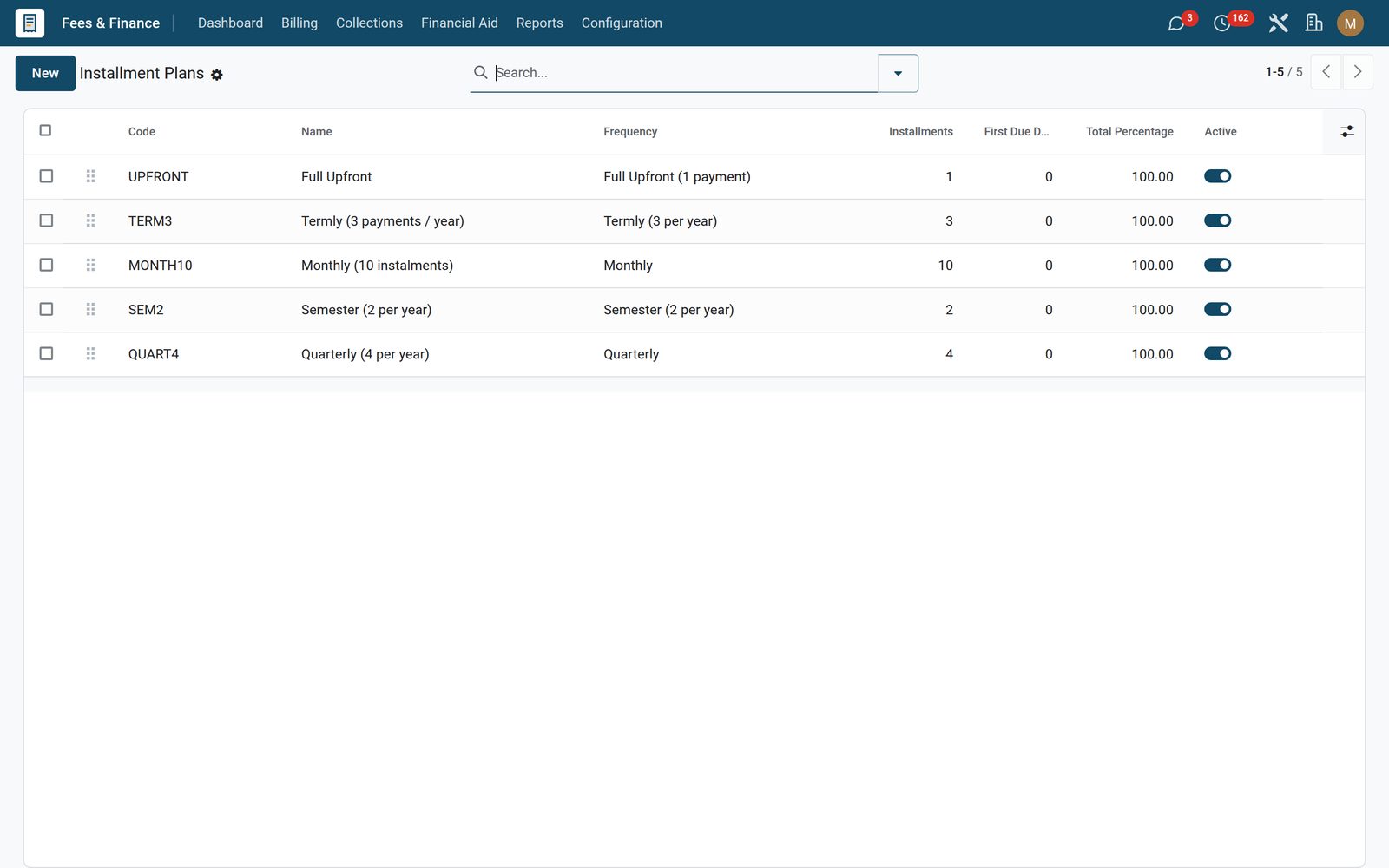Go to the Dashboard menu
This screenshot has width=1389, height=868.
point(230,23)
